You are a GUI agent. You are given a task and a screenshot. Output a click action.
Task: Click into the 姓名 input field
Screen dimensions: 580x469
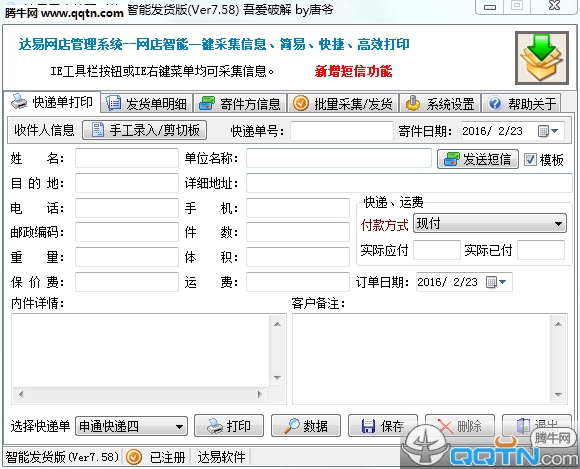pyautogui.click(x=127, y=158)
